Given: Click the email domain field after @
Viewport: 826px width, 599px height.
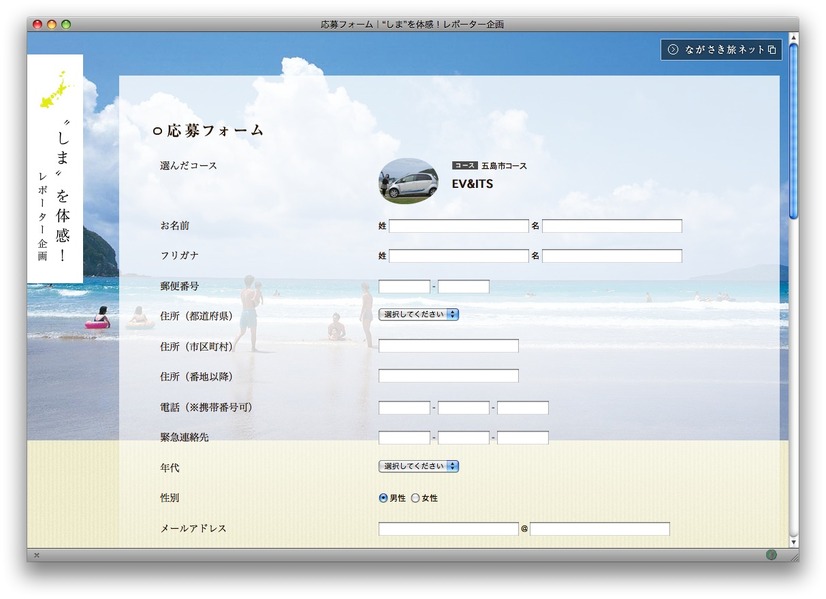Looking at the screenshot, I should [599, 529].
